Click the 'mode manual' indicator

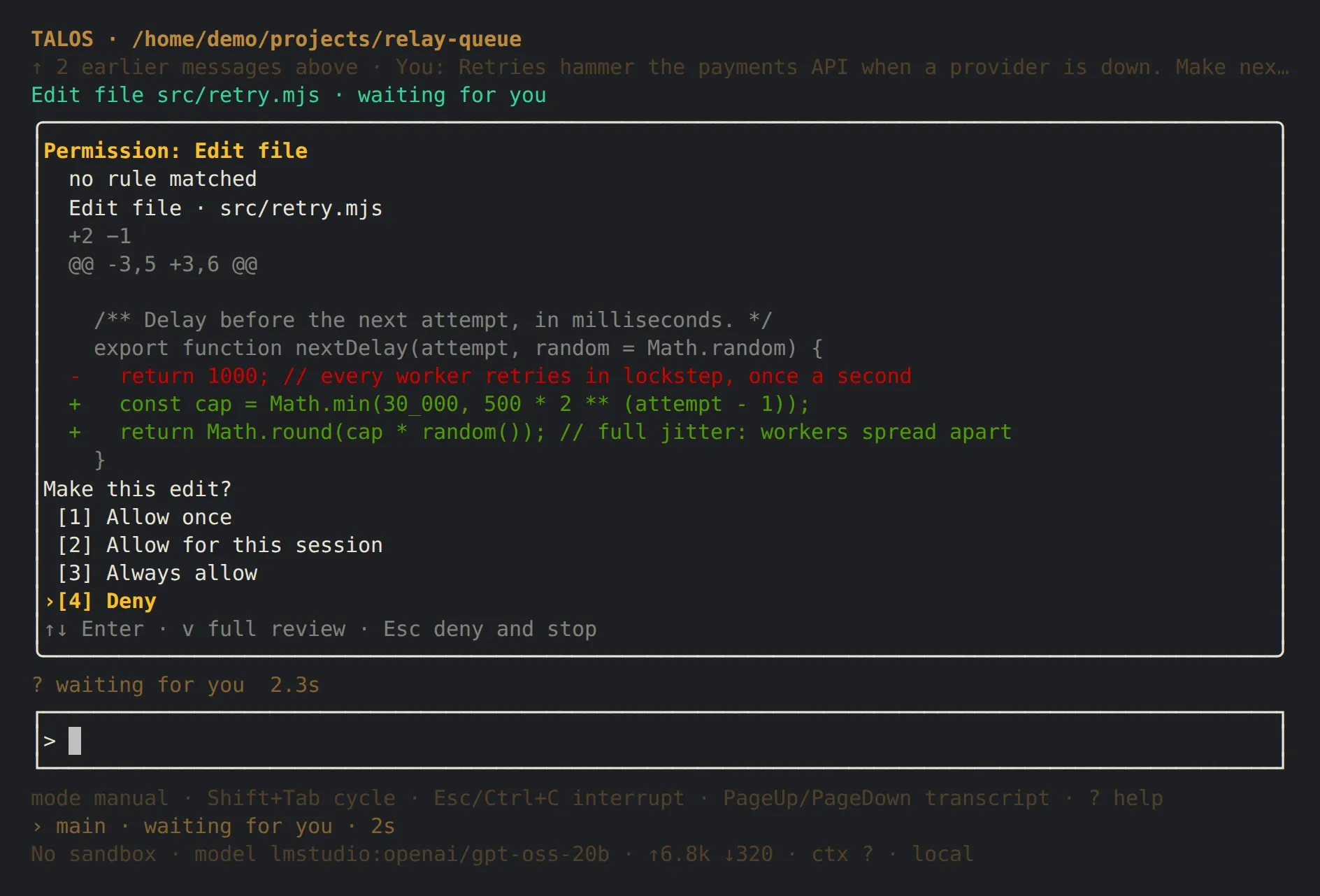tap(100, 798)
